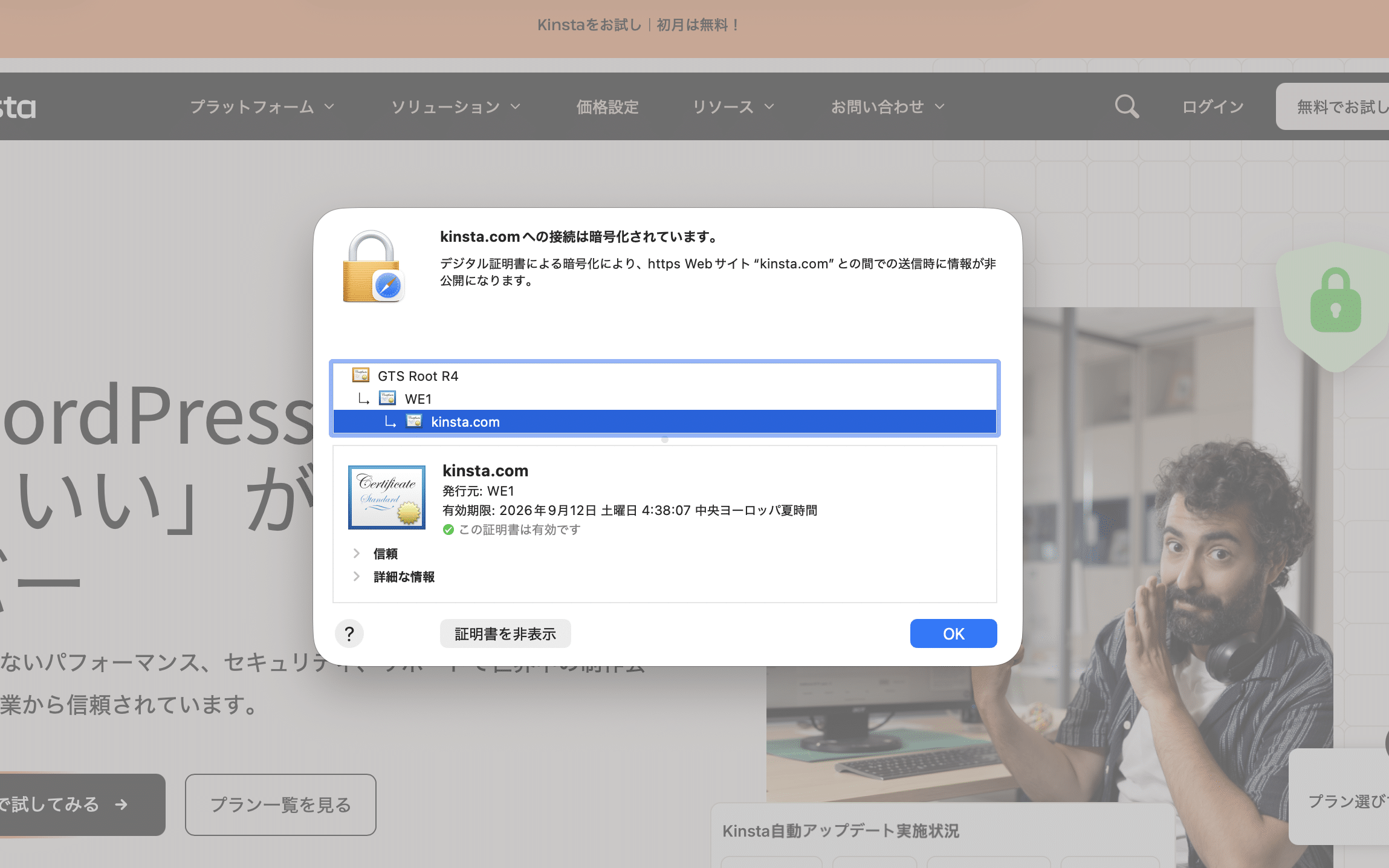Click kinsta.com certificate icon in chain
Screen dimensions: 1389x868
414,421
